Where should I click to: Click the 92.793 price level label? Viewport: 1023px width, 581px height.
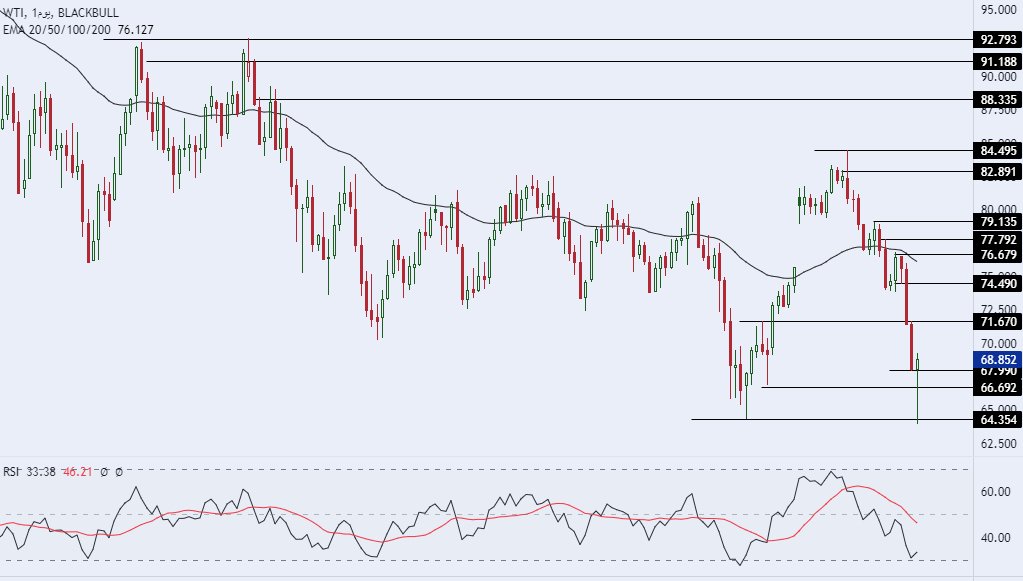click(x=998, y=40)
